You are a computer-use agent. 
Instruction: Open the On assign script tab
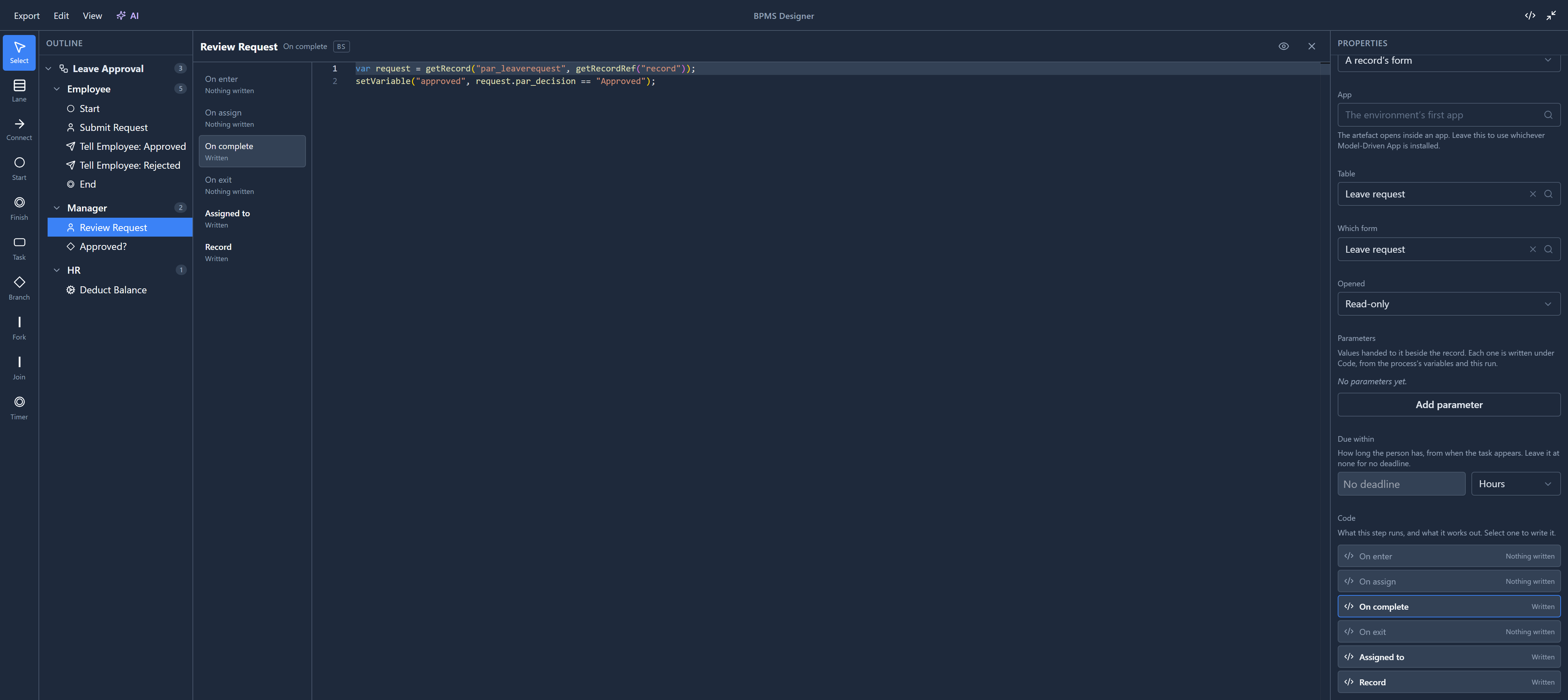tap(252, 118)
